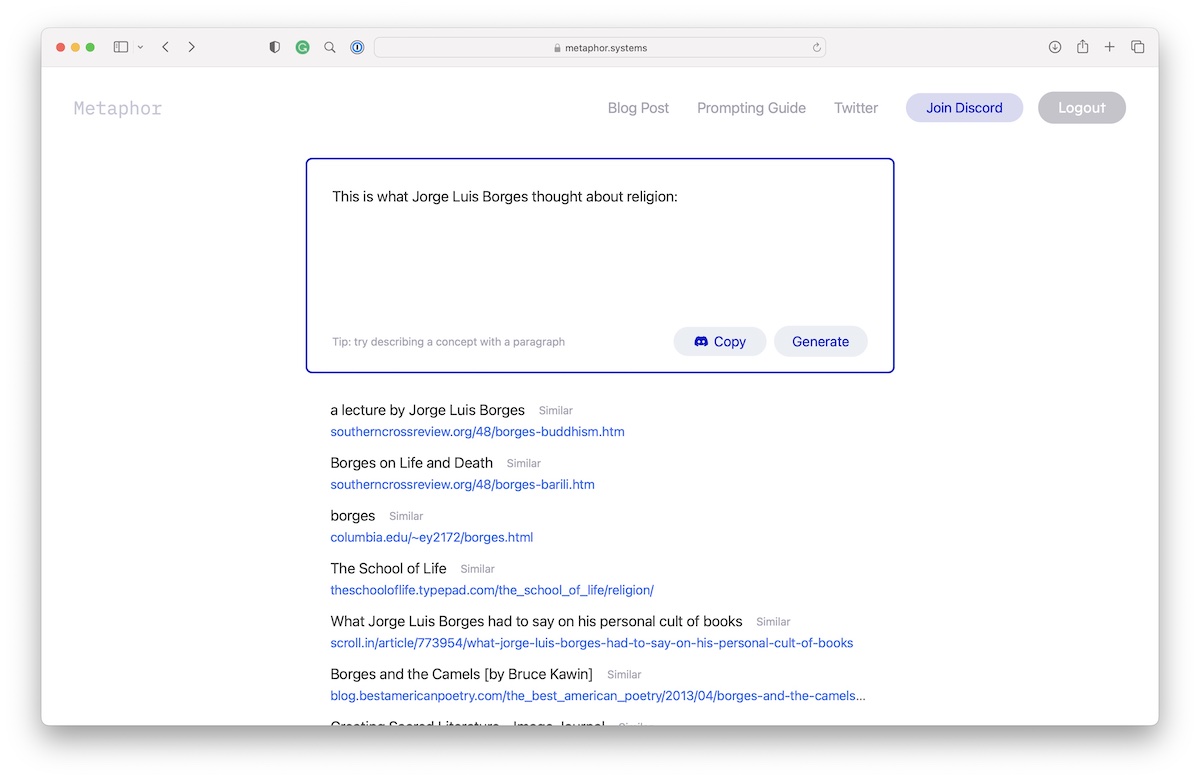
Task: Open the blog.bestamericanpoetry.com link
Action: click(598, 696)
